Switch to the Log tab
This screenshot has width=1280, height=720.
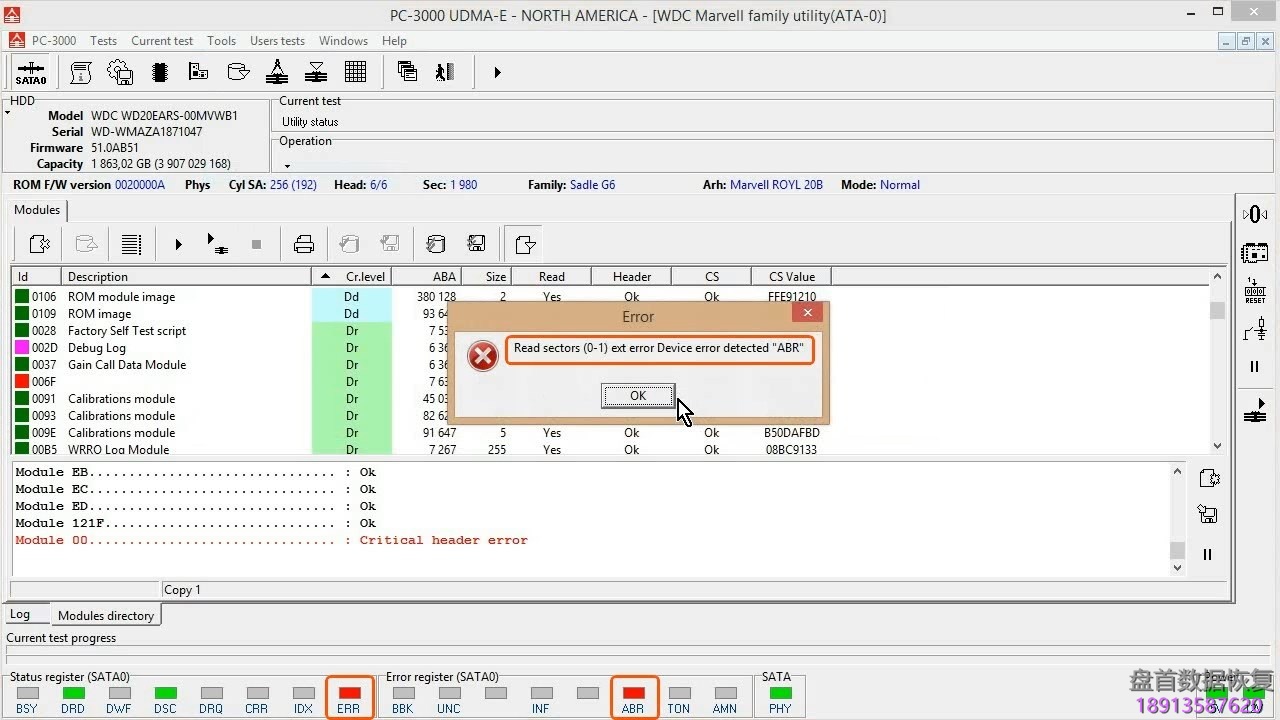pos(20,615)
